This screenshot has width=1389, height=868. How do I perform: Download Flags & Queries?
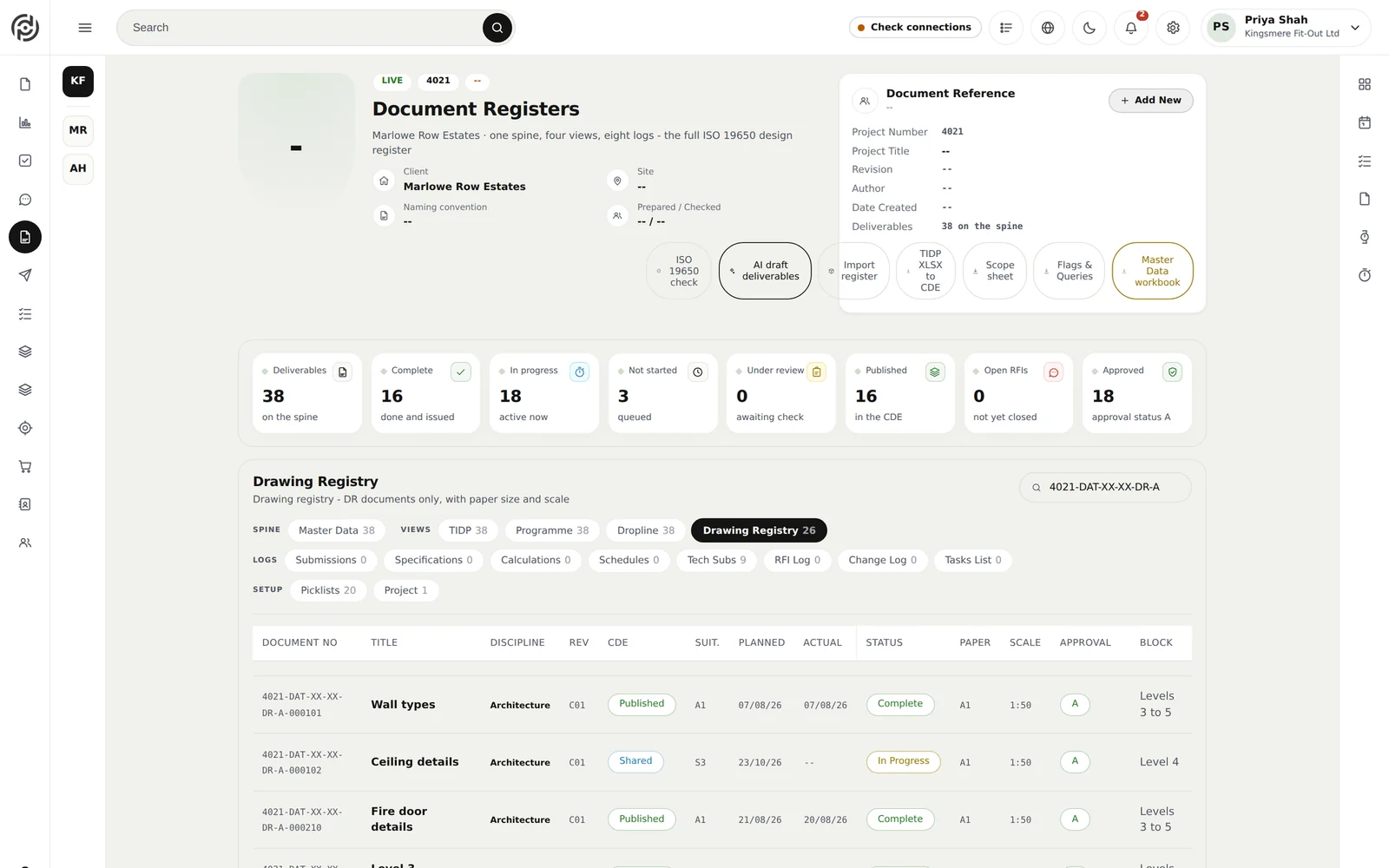1069,271
